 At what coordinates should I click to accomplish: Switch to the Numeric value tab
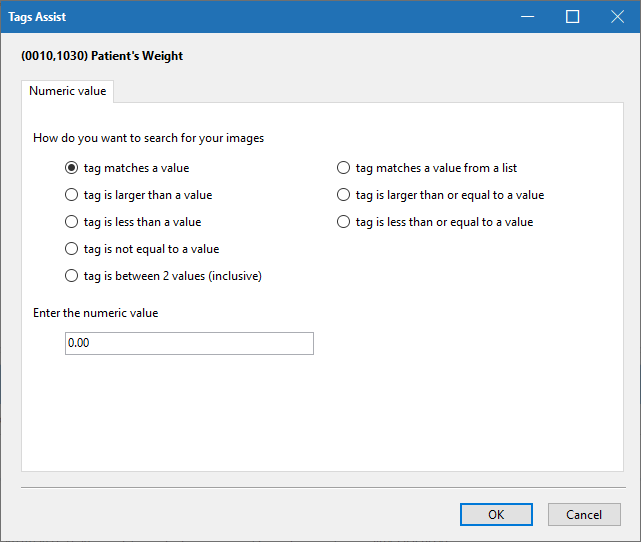click(x=68, y=91)
